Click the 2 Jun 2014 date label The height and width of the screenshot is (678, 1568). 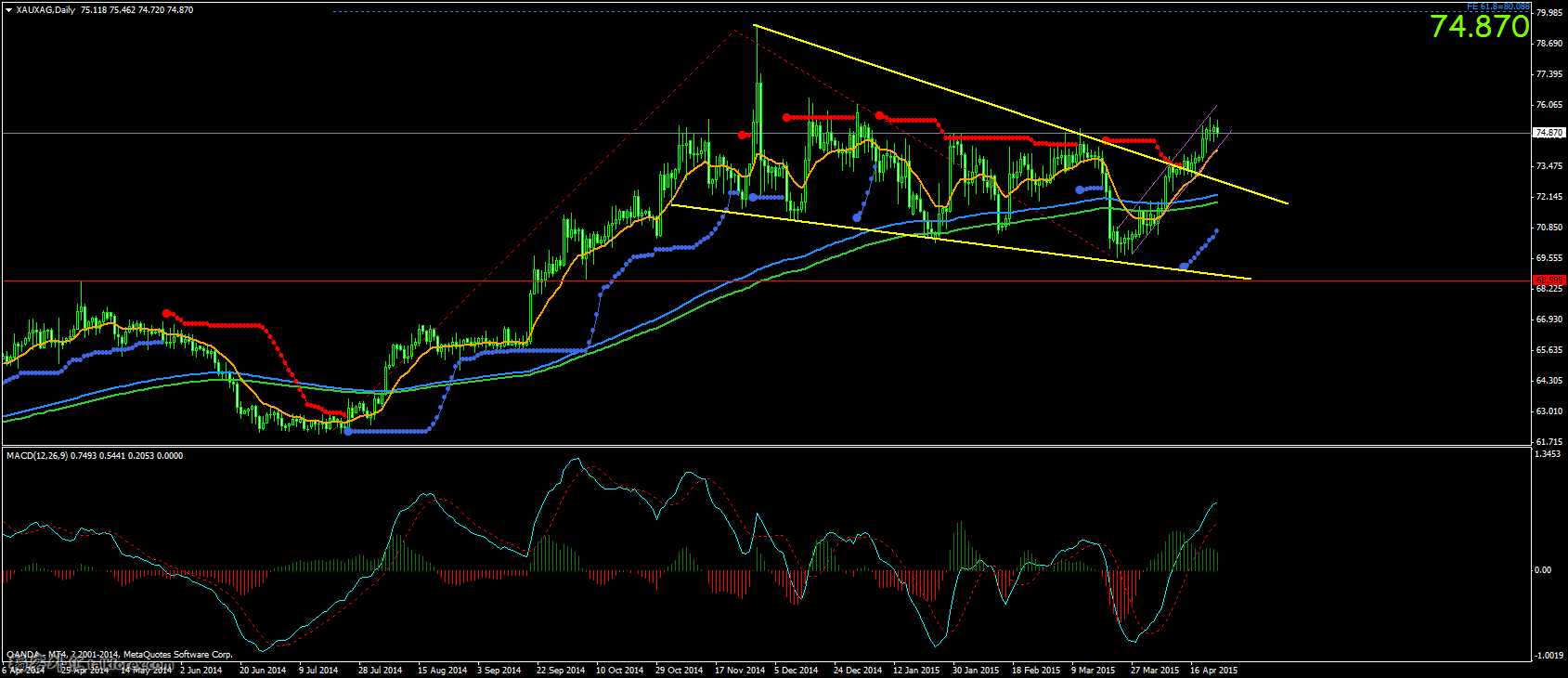201,670
